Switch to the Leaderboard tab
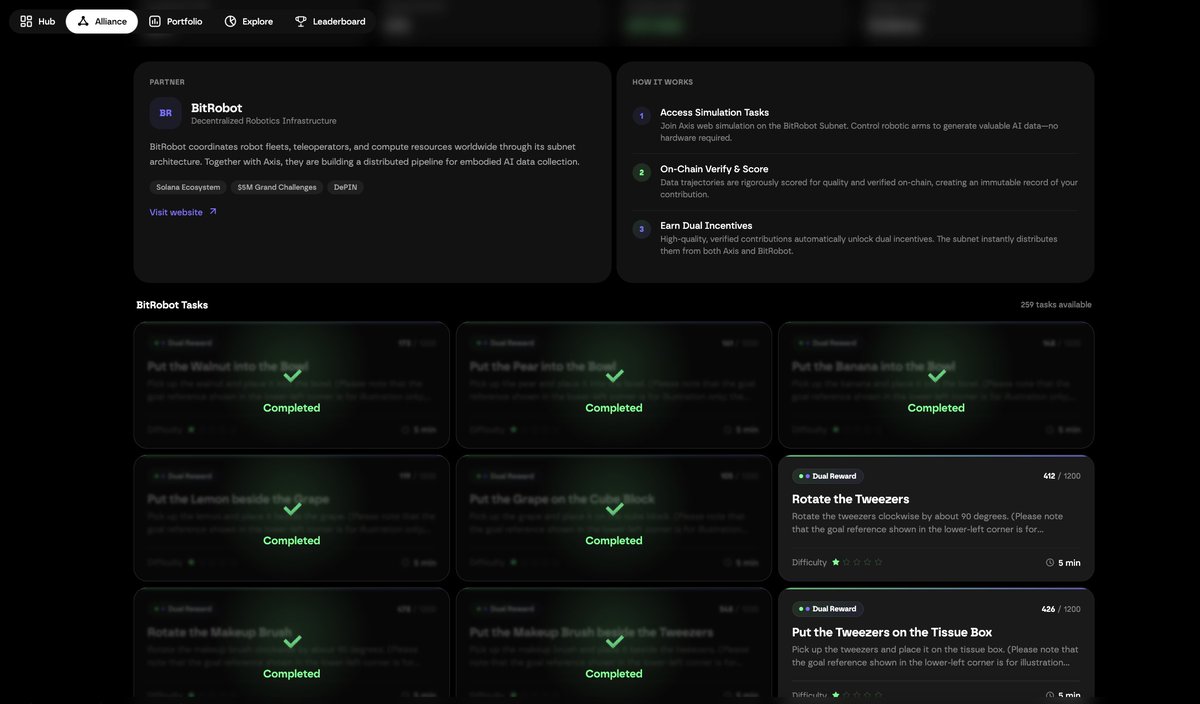The image size is (1200, 704). (330, 21)
